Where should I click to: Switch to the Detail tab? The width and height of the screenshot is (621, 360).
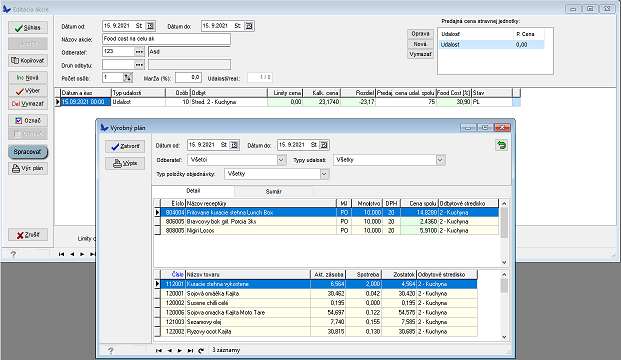(193, 191)
